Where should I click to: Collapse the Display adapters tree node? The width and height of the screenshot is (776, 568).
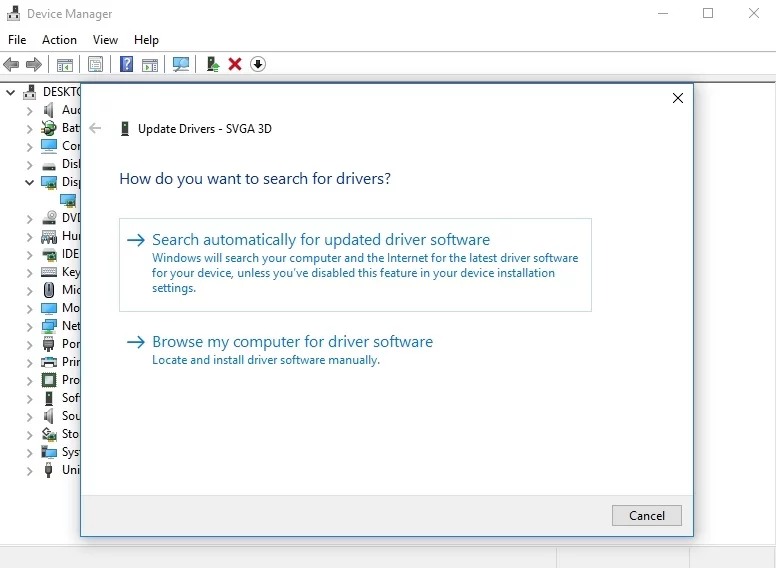click(x=29, y=182)
